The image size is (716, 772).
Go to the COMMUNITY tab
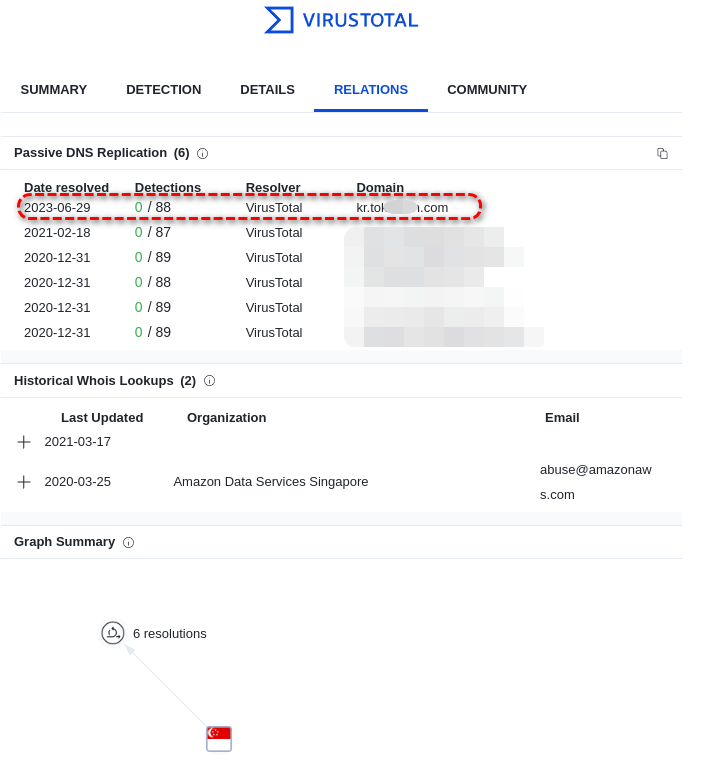[487, 90]
